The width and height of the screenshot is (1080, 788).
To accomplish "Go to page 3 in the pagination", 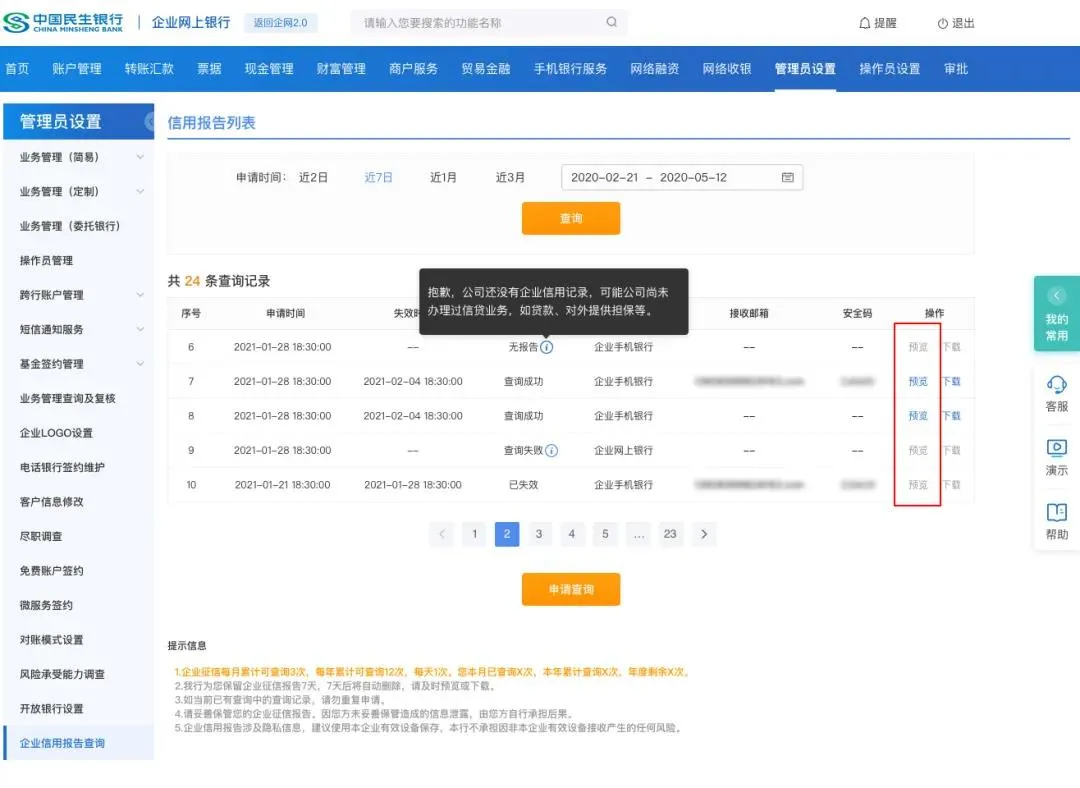I will (539, 534).
